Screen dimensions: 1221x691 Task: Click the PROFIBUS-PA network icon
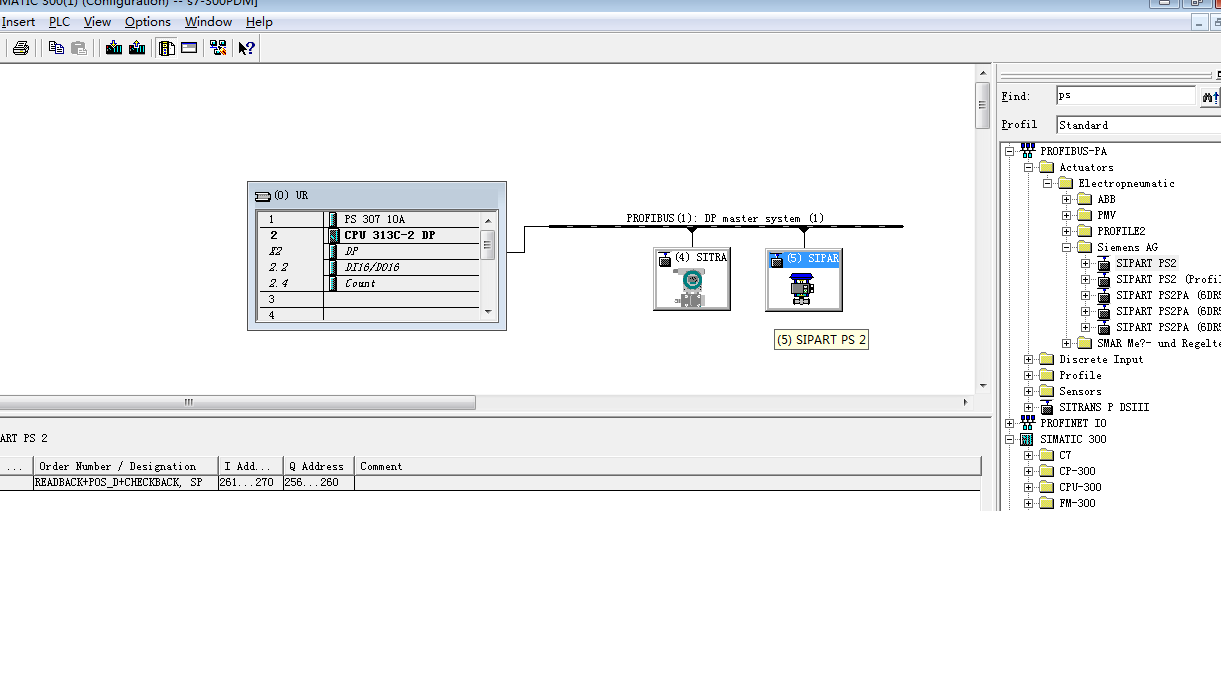(x=1027, y=151)
